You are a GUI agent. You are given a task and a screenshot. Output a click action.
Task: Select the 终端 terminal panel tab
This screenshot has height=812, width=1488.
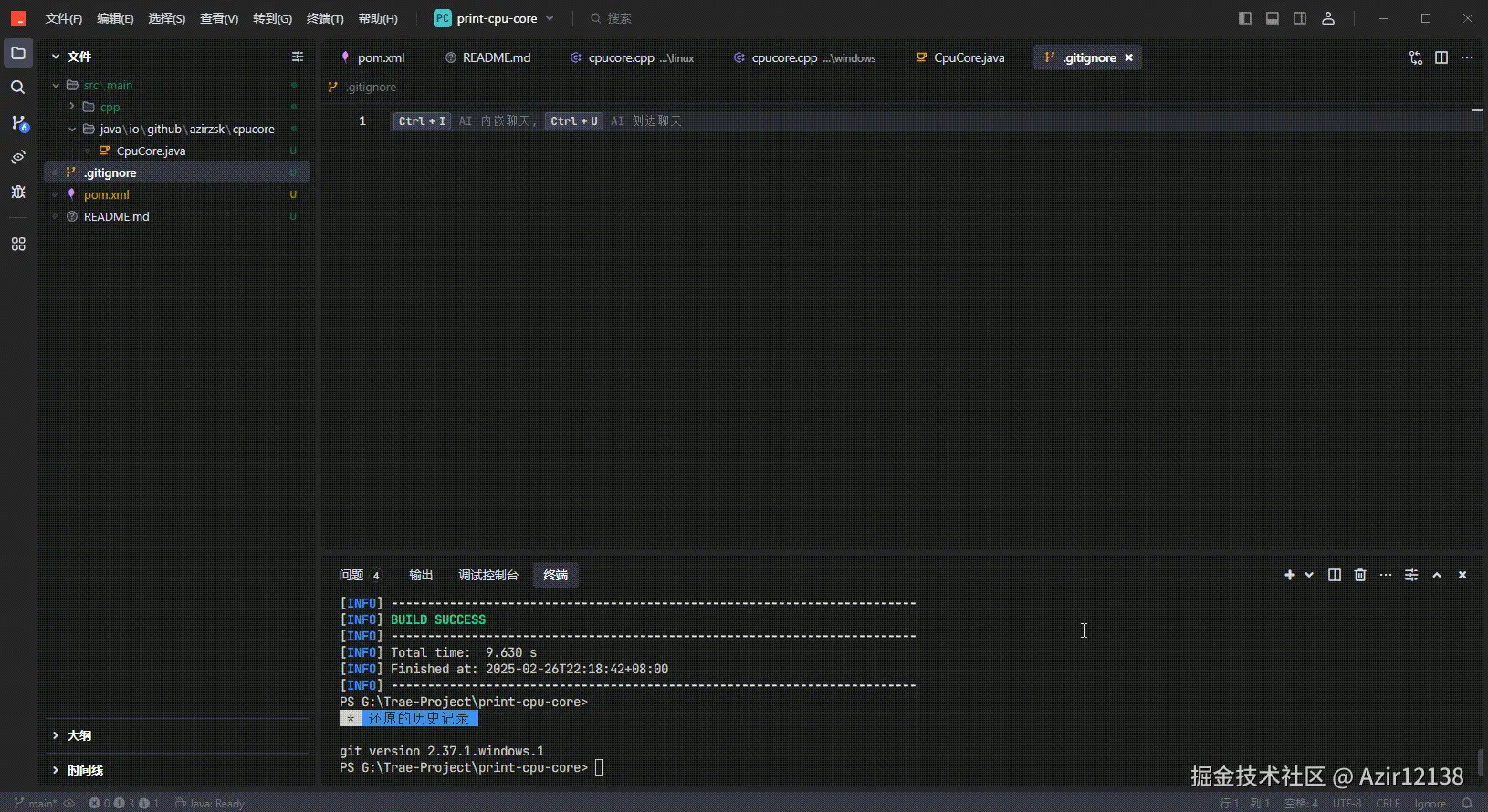556,575
